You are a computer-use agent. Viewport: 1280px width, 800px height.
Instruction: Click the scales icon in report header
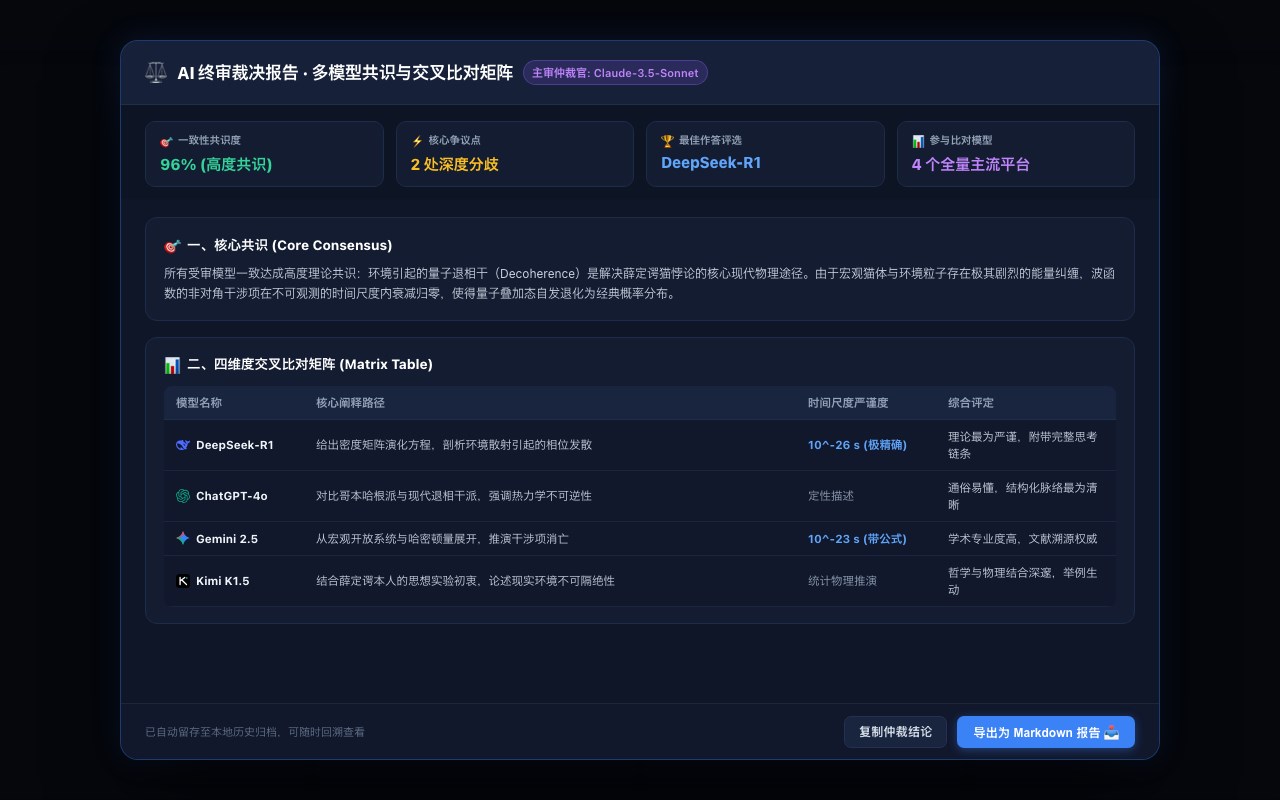pos(156,73)
